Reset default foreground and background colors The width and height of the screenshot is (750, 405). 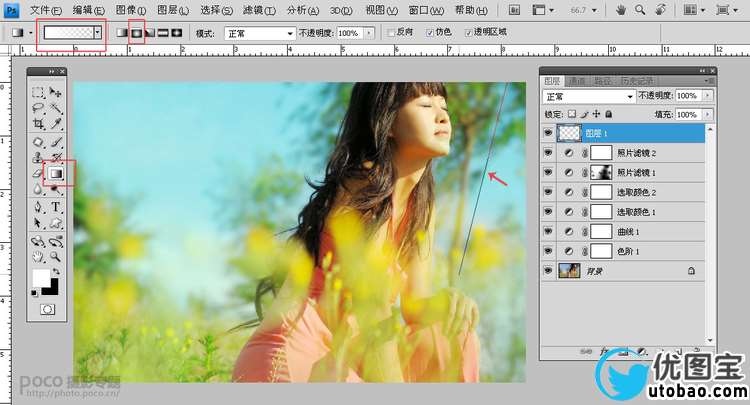(34, 293)
